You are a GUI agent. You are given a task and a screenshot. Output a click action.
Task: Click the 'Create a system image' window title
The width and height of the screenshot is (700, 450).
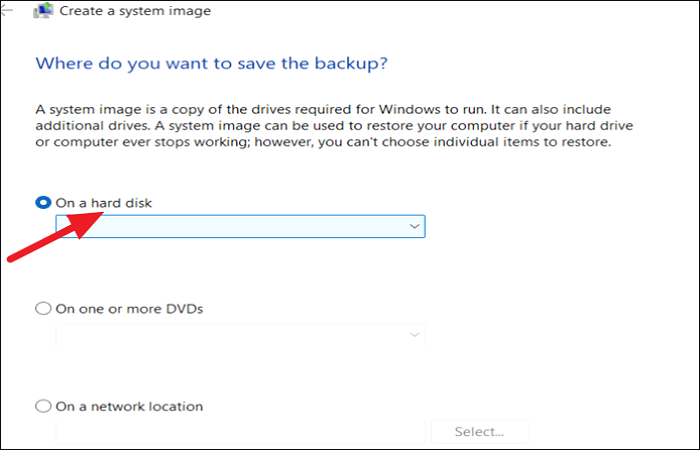tap(136, 12)
